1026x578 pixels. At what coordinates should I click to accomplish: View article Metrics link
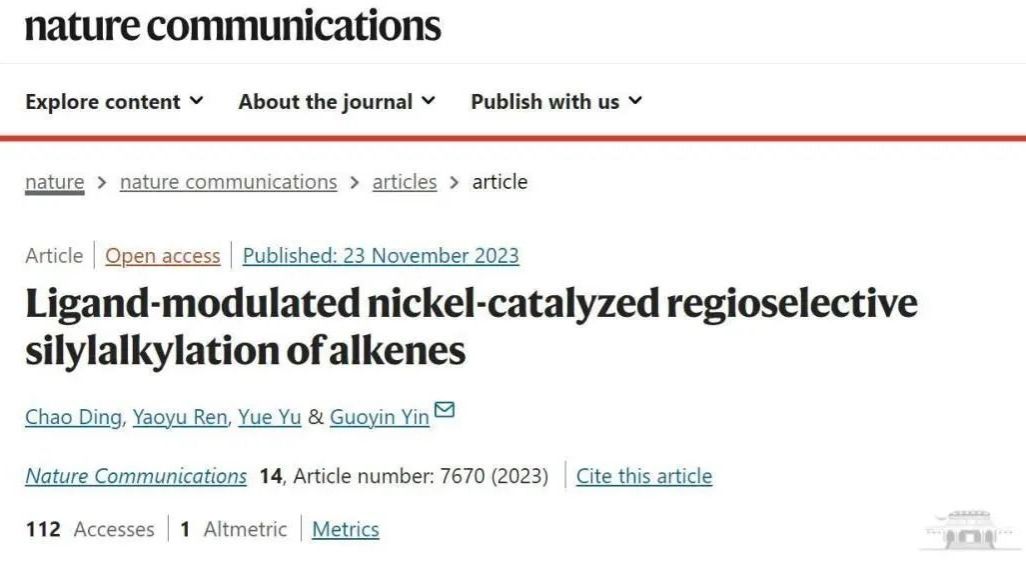tap(345, 529)
